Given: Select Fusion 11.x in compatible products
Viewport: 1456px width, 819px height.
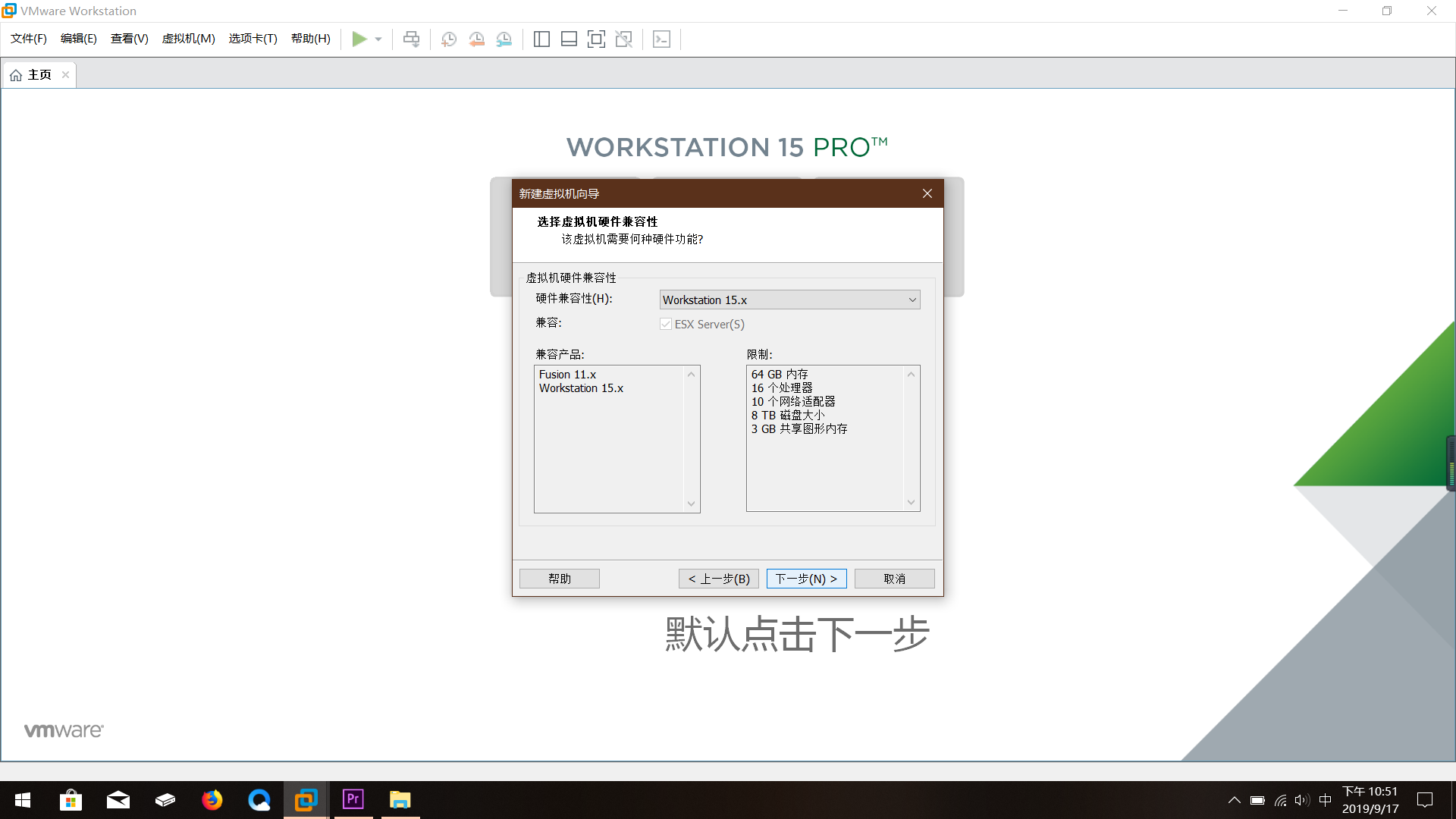Looking at the screenshot, I should 567,375.
